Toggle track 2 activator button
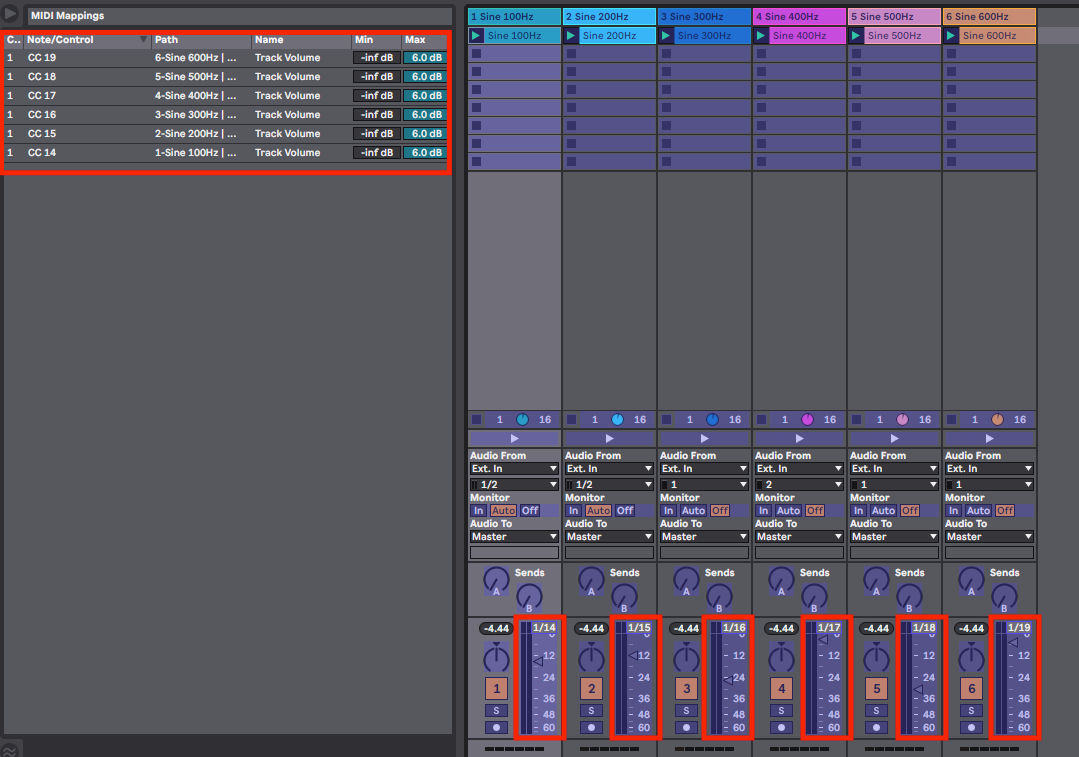 pyautogui.click(x=591, y=688)
